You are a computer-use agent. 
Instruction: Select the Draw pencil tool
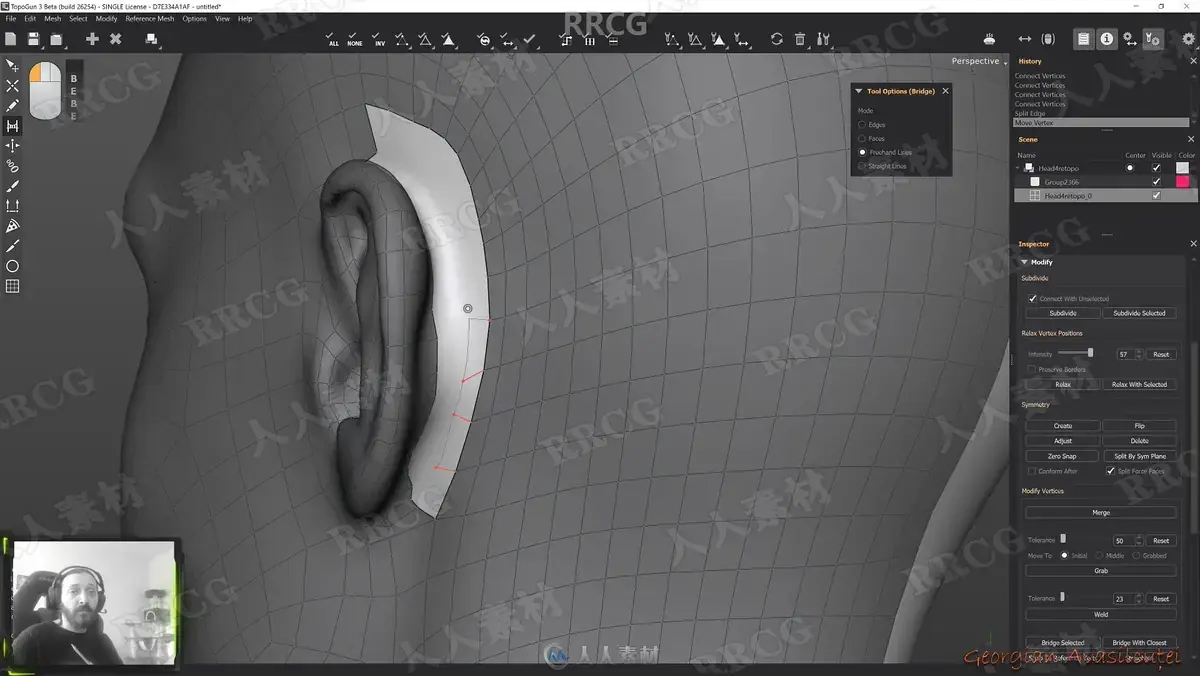tap(13, 105)
